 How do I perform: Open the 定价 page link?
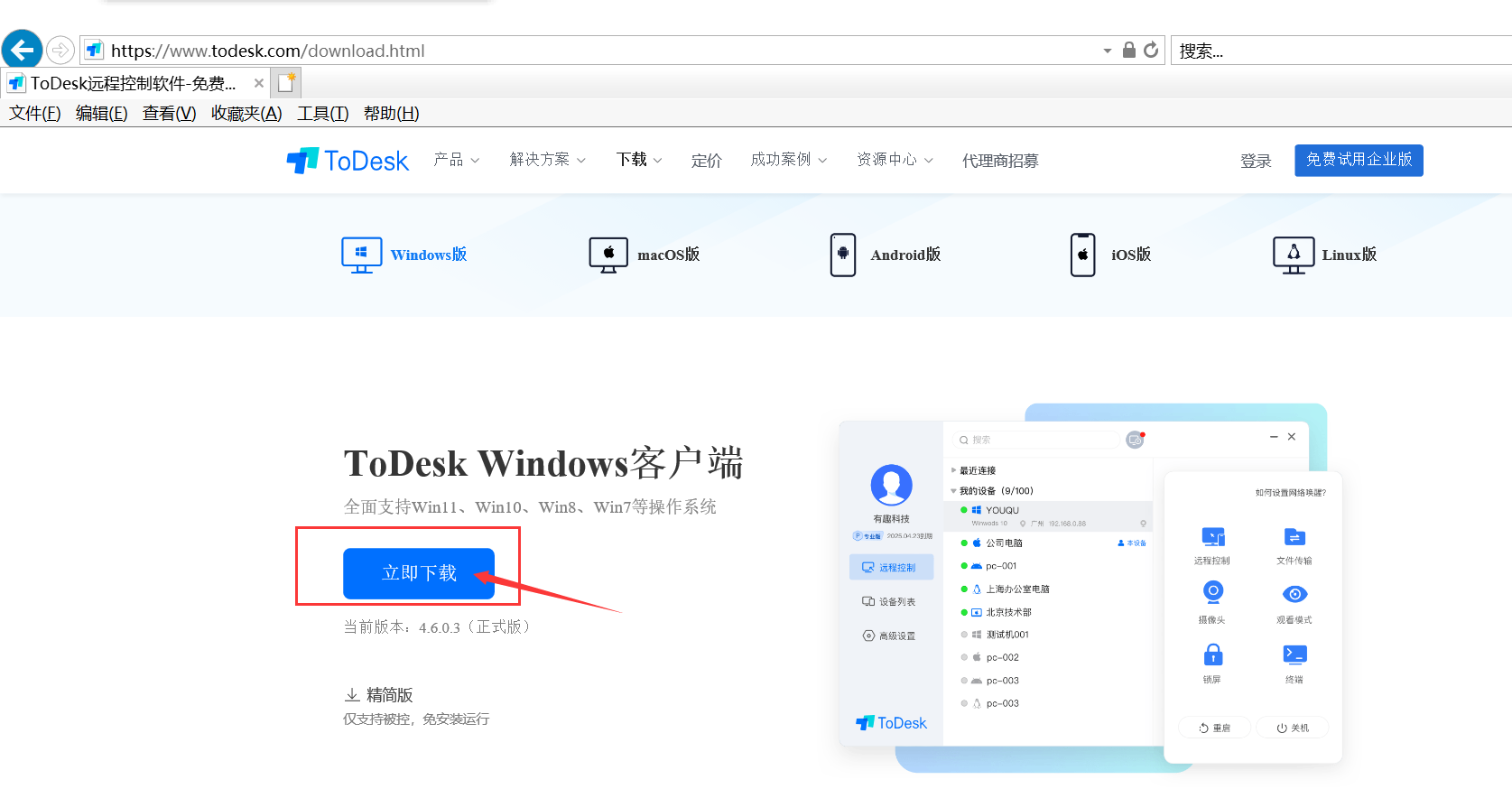click(707, 161)
